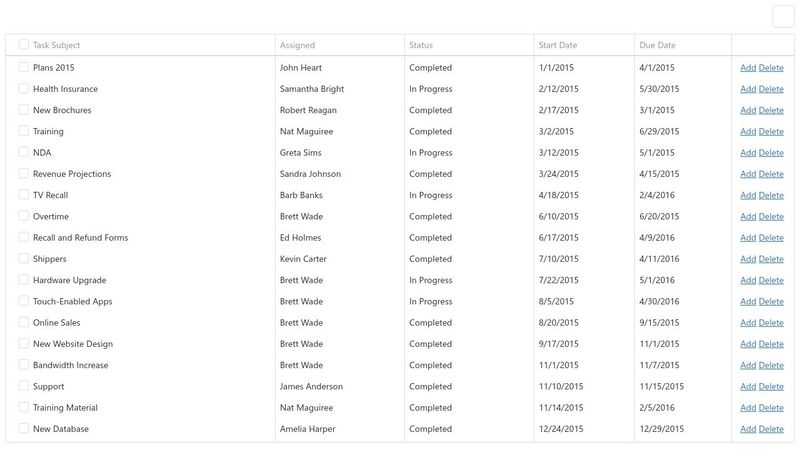Select the TV Recall row checkbox

24,195
